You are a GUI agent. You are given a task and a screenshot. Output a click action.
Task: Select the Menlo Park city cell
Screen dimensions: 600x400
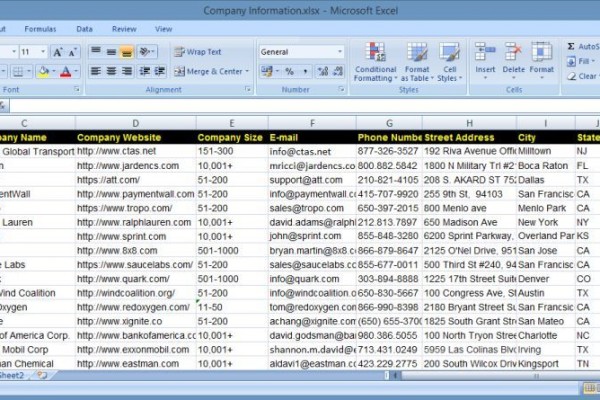(546, 208)
